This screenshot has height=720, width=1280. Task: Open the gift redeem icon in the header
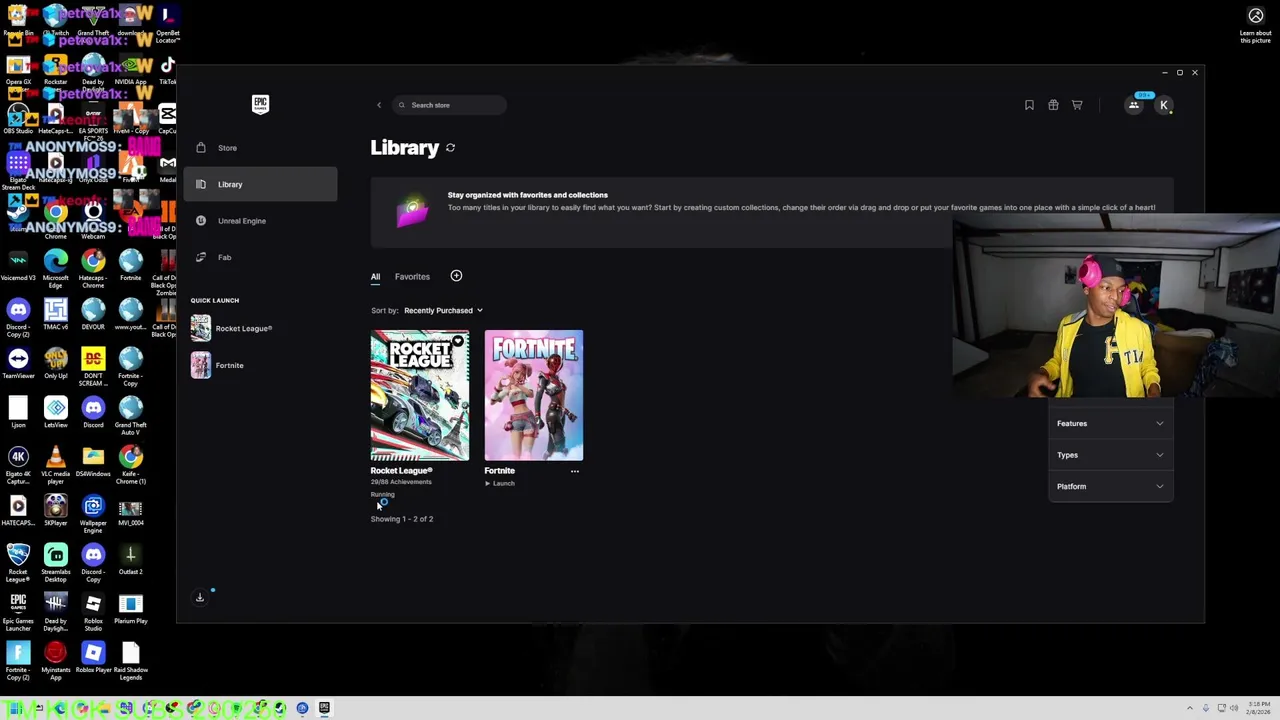click(x=1053, y=105)
